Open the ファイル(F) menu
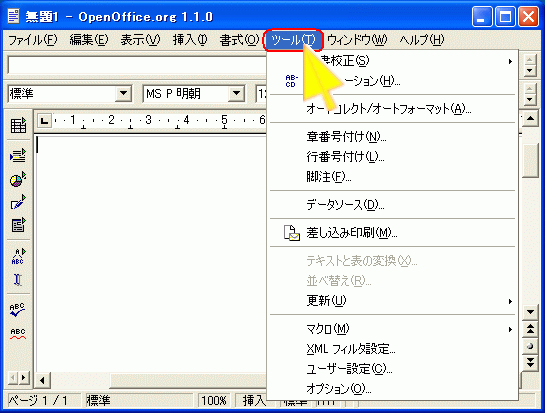Screen dimensions: 545x413 click(33, 40)
